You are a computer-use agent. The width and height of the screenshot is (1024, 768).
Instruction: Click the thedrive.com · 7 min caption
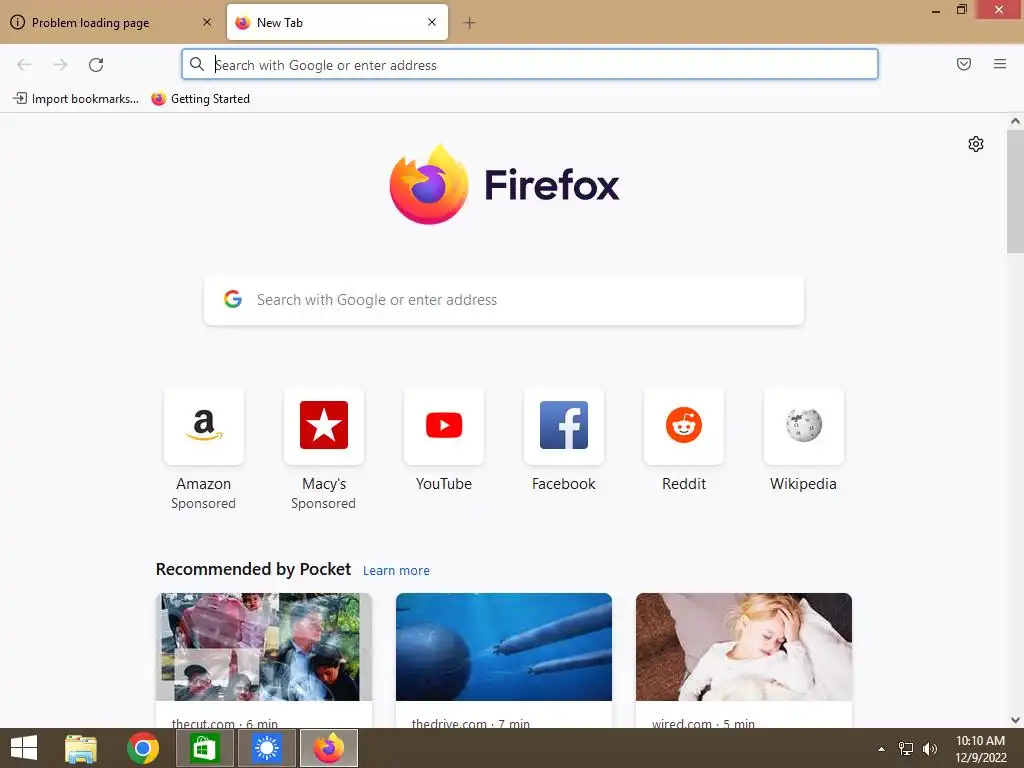click(x=471, y=723)
